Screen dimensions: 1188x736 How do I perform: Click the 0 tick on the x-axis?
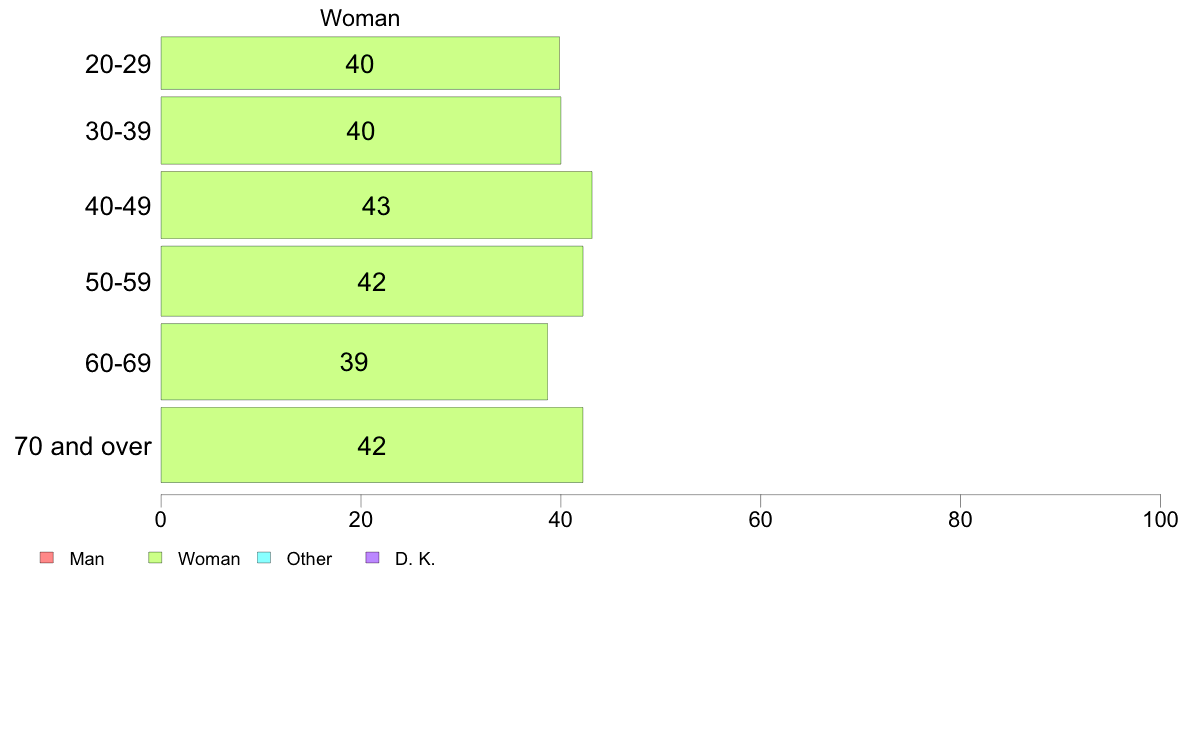click(161, 519)
